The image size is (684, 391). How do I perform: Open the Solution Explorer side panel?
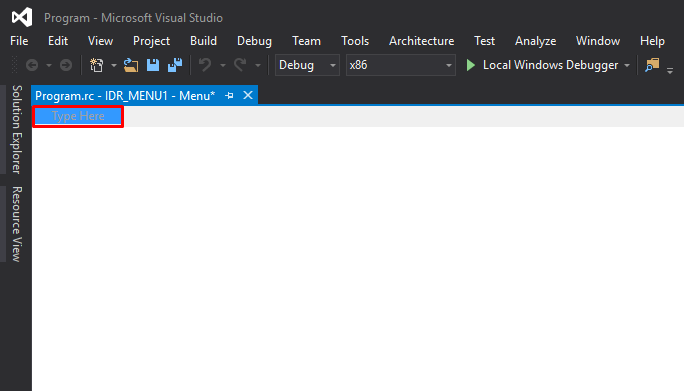tap(17, 130)
